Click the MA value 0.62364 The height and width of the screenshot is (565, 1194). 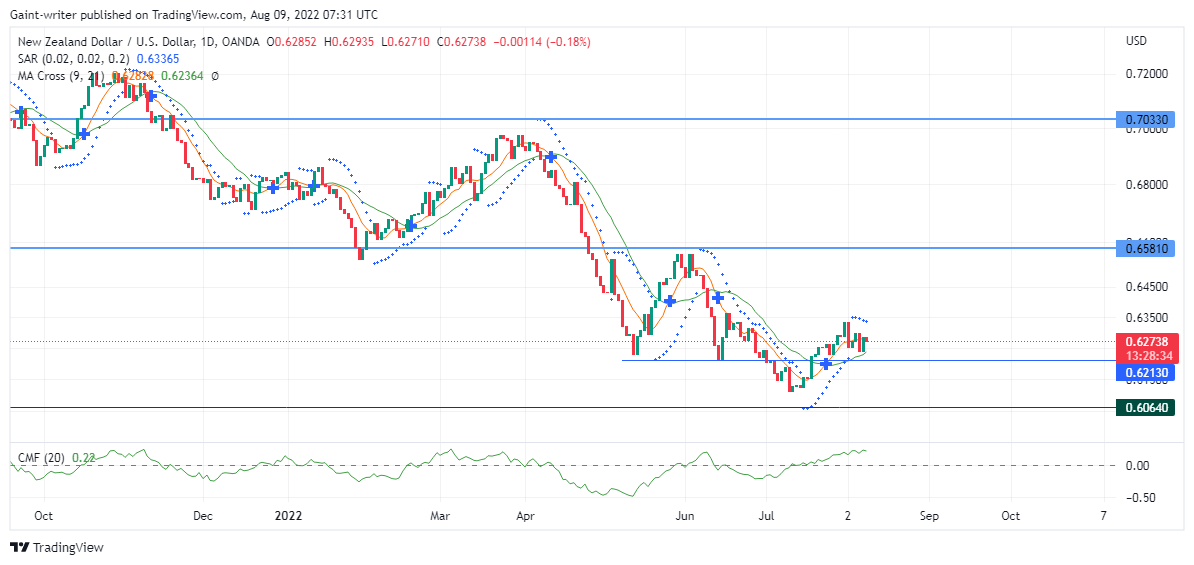tap(183, 76)
